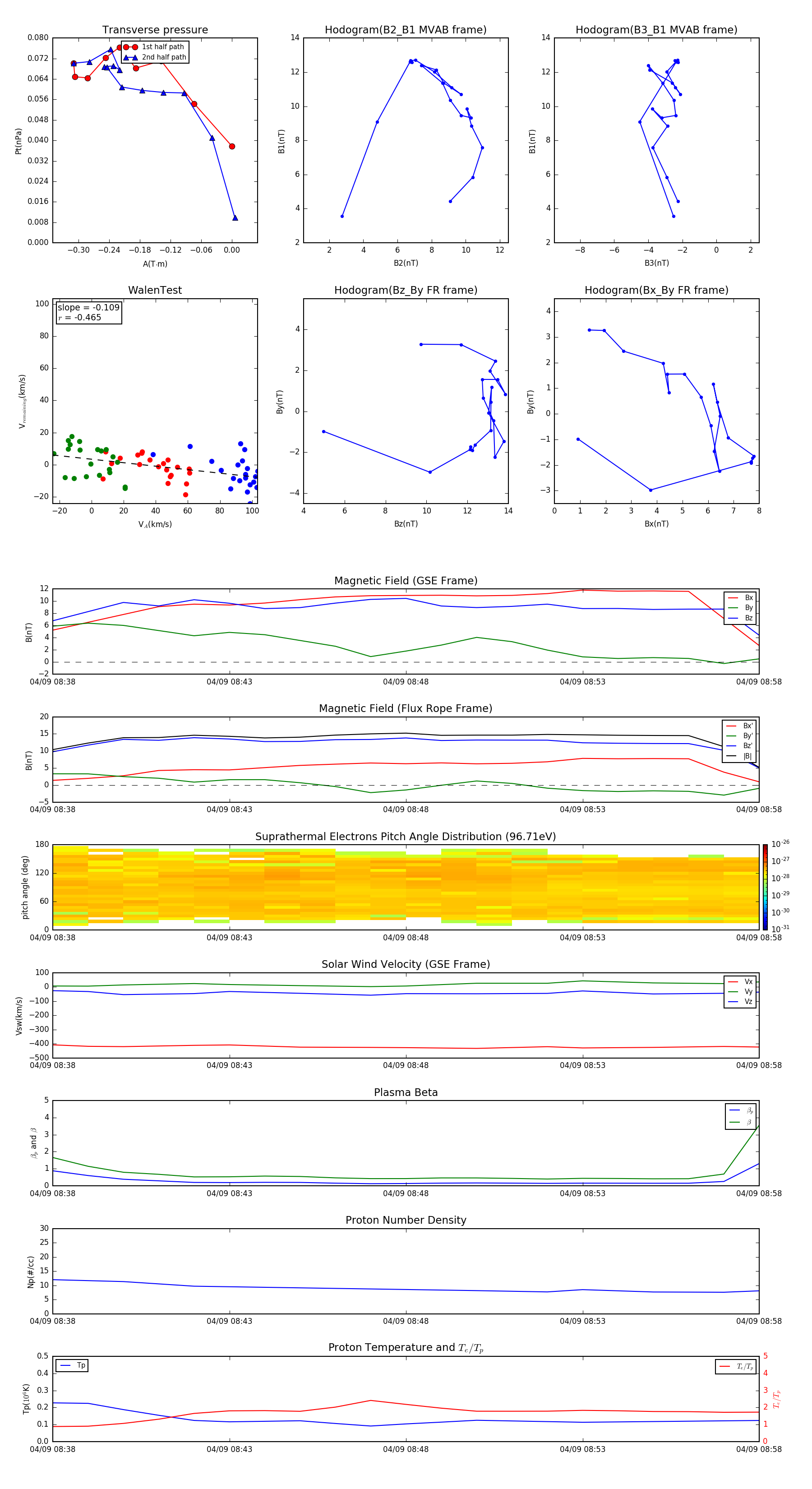Click the 10^-26 colorbar label
Viewport: 812px width, 1489px height.
tap(780, 844)
